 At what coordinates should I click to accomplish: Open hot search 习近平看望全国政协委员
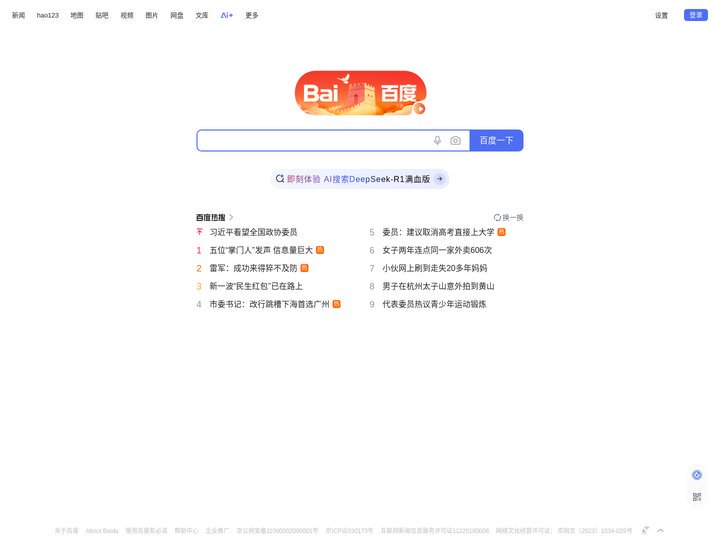(x=253, y=232)
